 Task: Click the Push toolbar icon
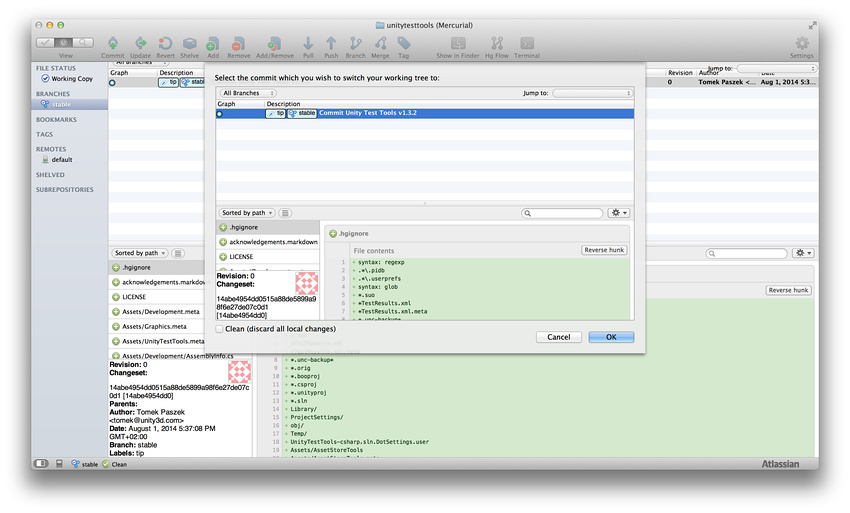tap(331, 44)
